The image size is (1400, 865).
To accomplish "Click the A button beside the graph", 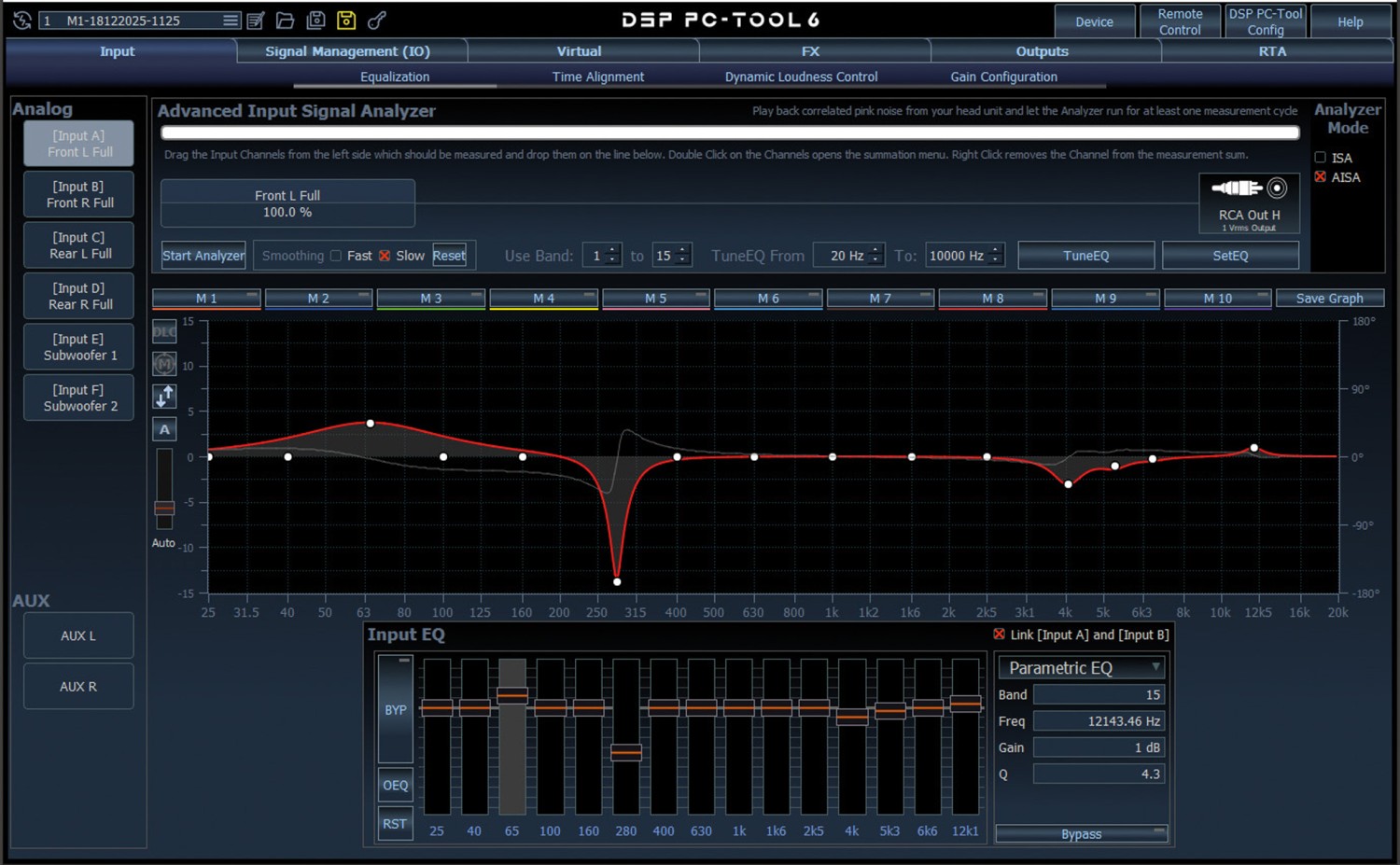I will pos(164,429).
